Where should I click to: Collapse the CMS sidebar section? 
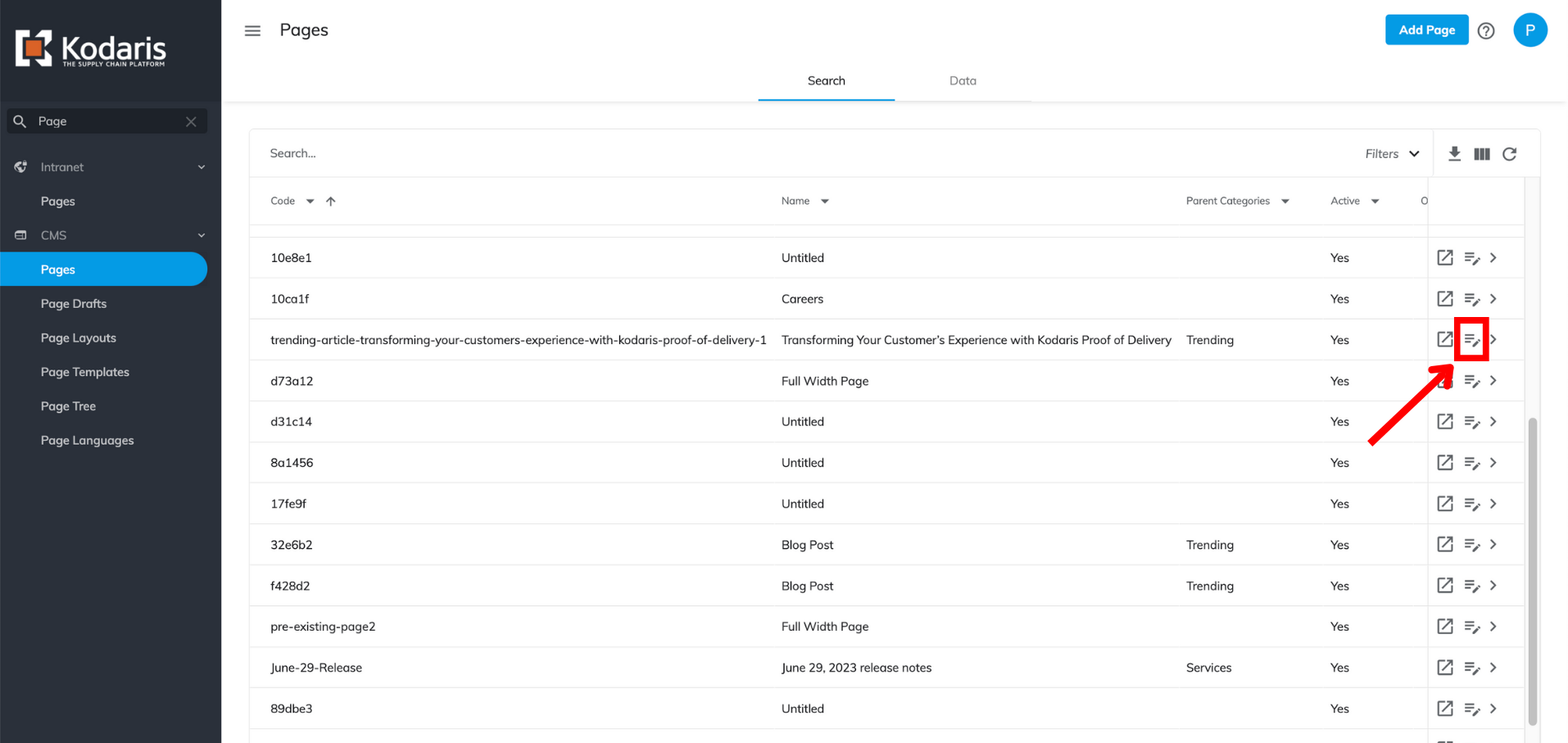[202, 235]
